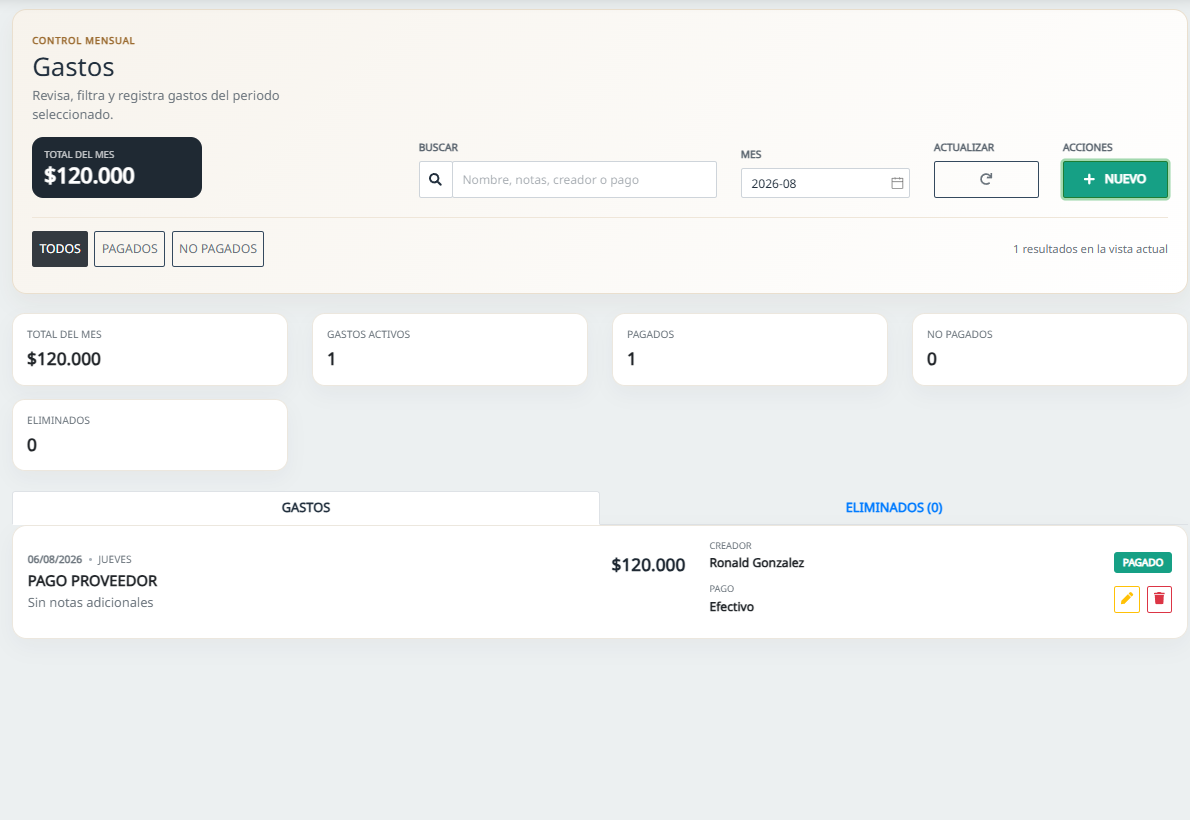This screenshot has height=820, width=1190.
Task: Filter by No Pagados expenses
Action: 218,249
